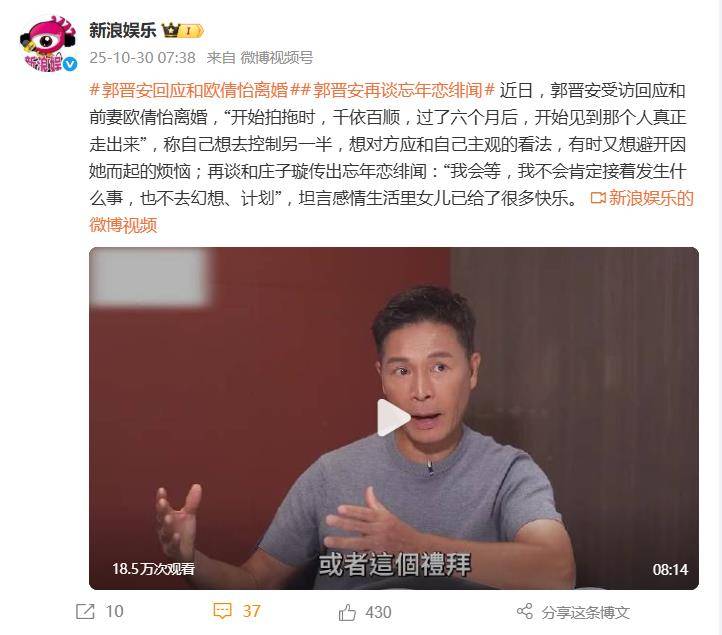Play the video with center play button

393,418
